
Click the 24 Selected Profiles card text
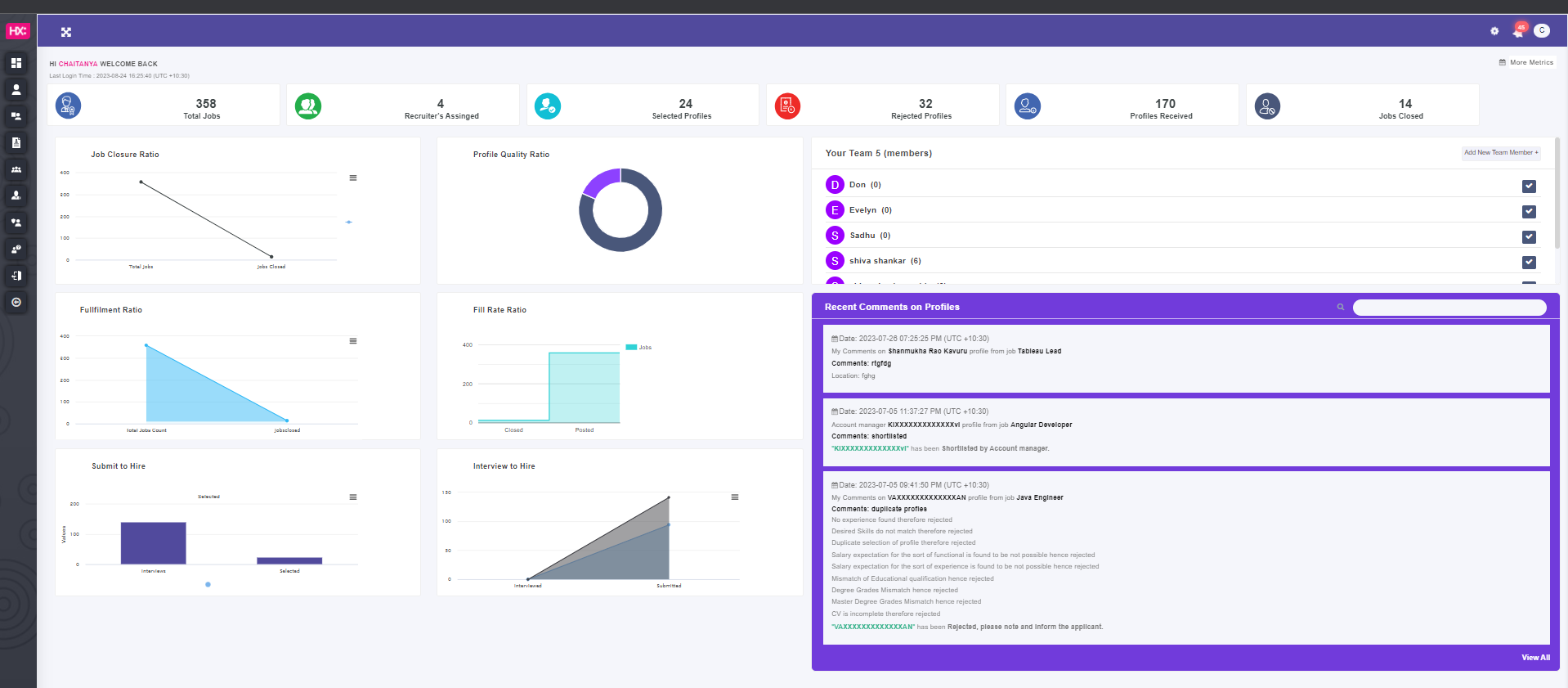click(682, 109)
